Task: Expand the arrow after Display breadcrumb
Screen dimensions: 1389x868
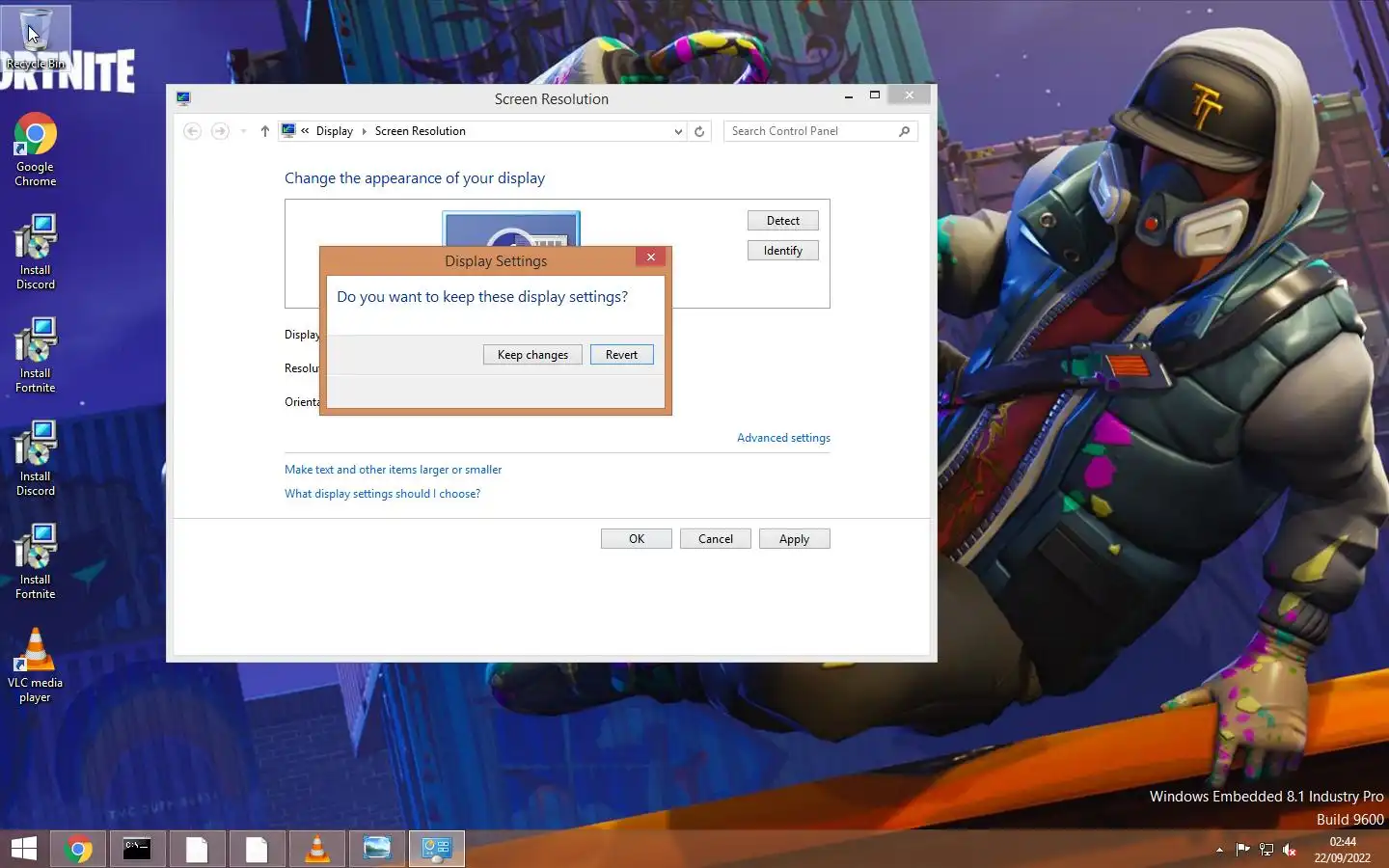Action: (365, 131)
